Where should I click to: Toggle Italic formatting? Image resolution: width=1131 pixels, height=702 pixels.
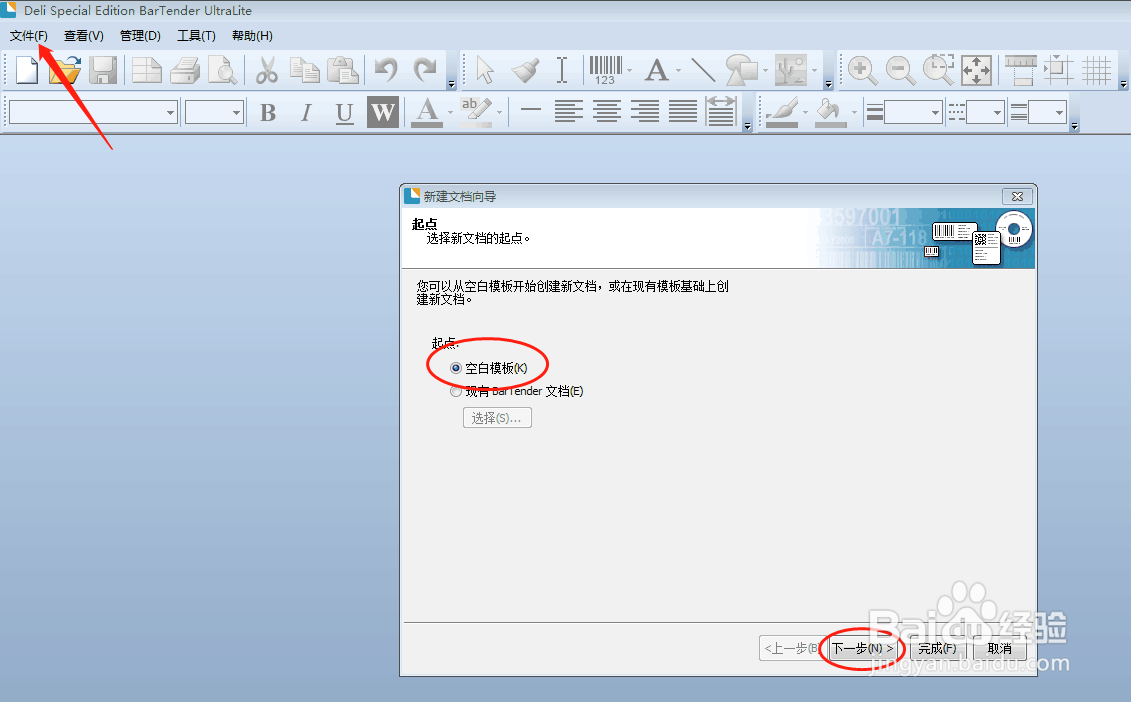(x=306, y=112)
